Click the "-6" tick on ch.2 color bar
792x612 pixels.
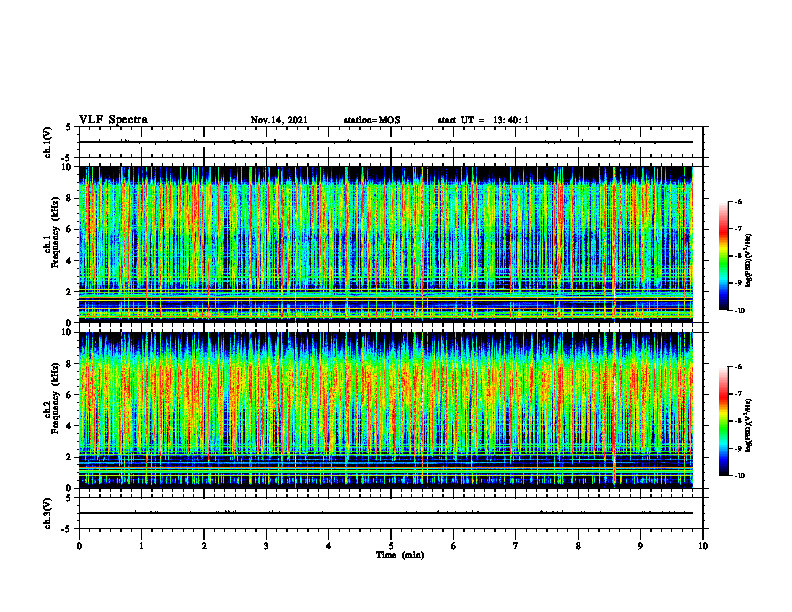[x=738, y=367]
